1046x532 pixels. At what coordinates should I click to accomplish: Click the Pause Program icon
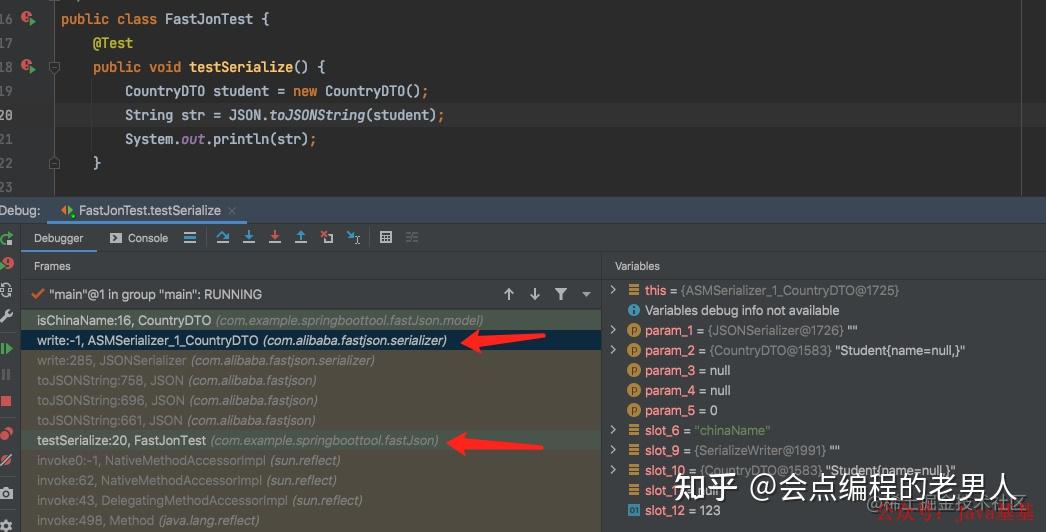6,374
